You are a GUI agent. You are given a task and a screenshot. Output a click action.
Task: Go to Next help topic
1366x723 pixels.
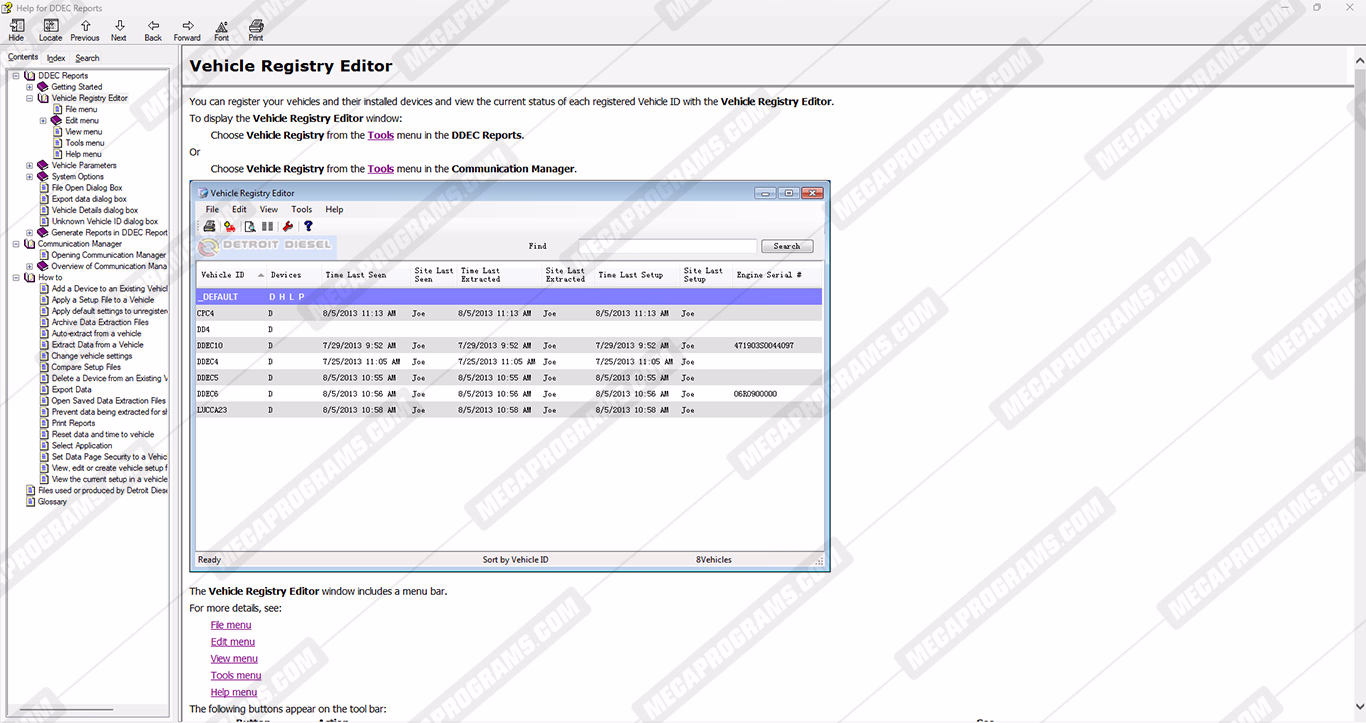pos(119,29)
